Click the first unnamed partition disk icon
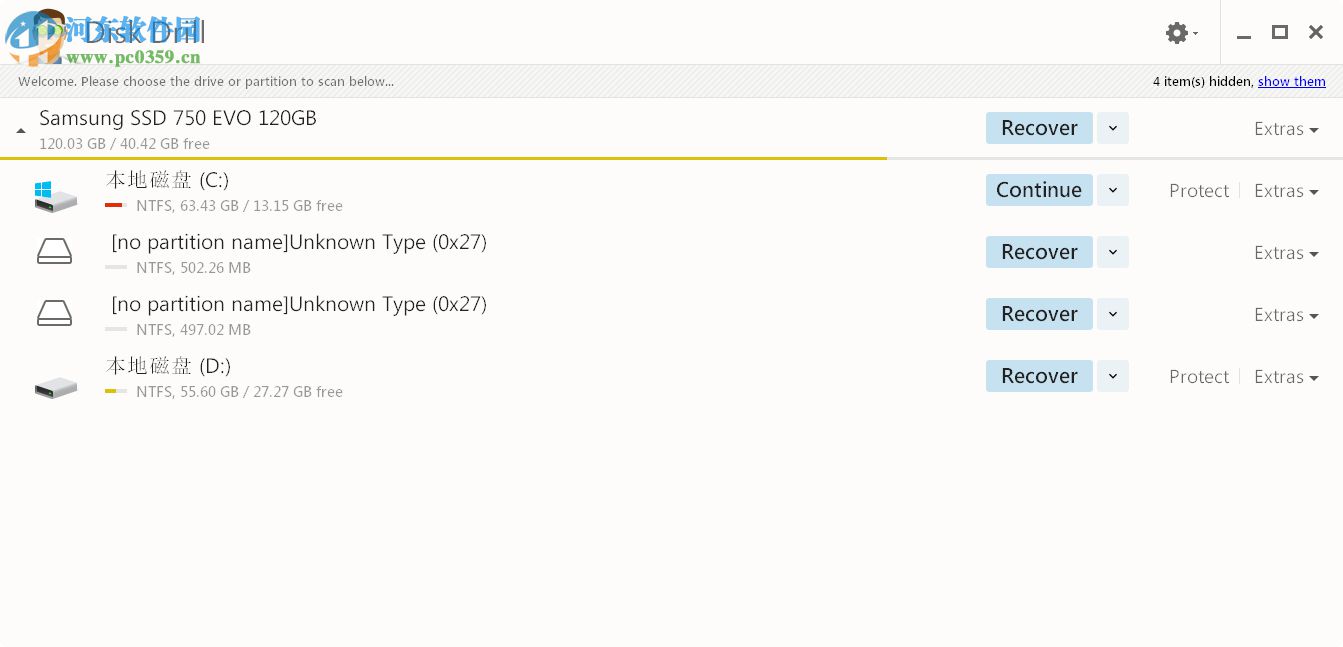This screenshot has width=1343, height=647. [x=55, y=251]
